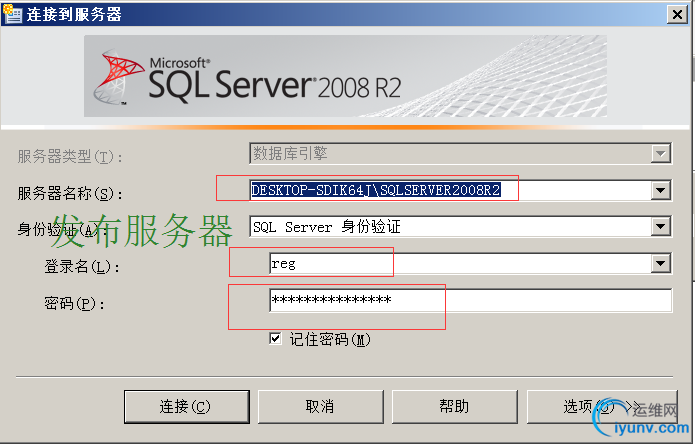The width and height of the screenshot is (695, 444).
Task: Click the 连接(C) connect button
Action: (187, 406)
